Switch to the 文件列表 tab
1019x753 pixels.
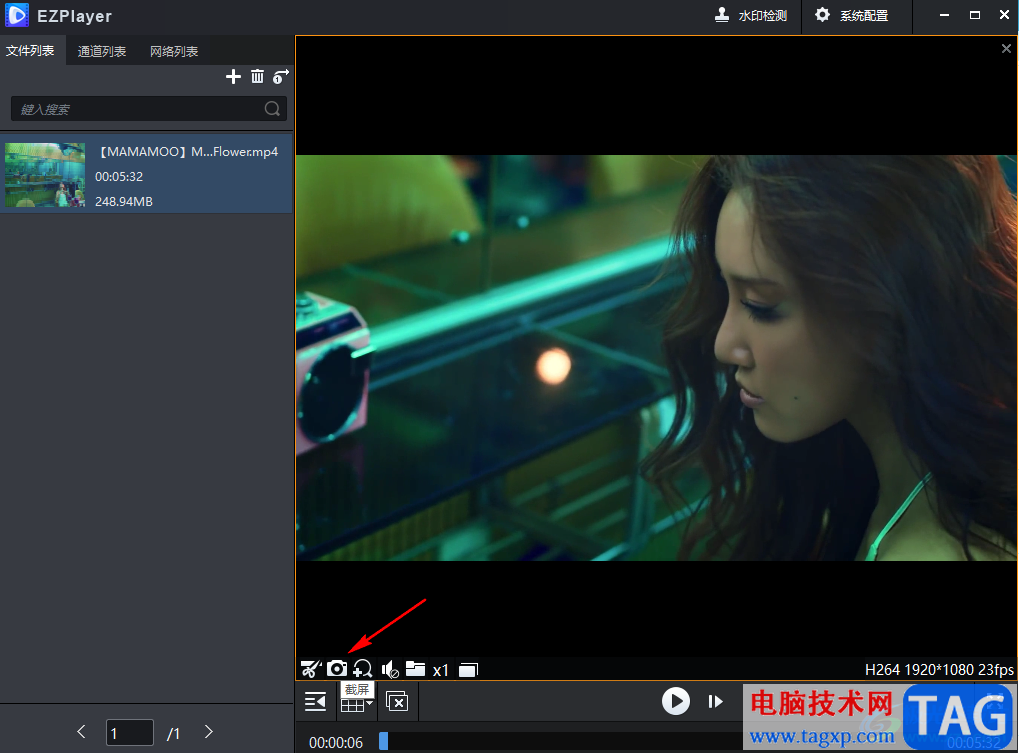pos(30,51)
